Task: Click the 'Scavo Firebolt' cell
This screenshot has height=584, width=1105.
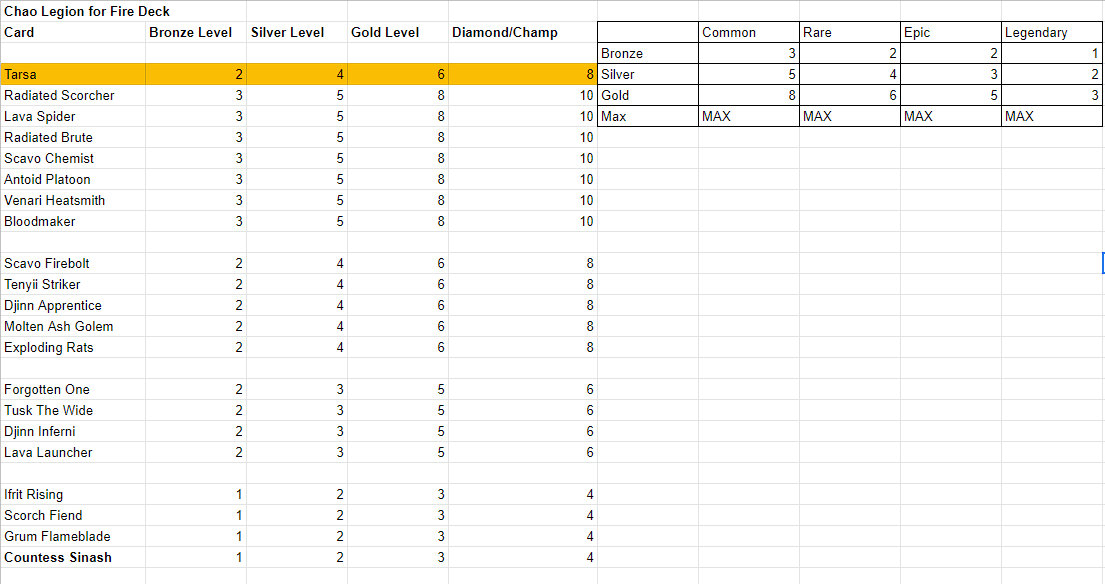Action: [73, 263]
